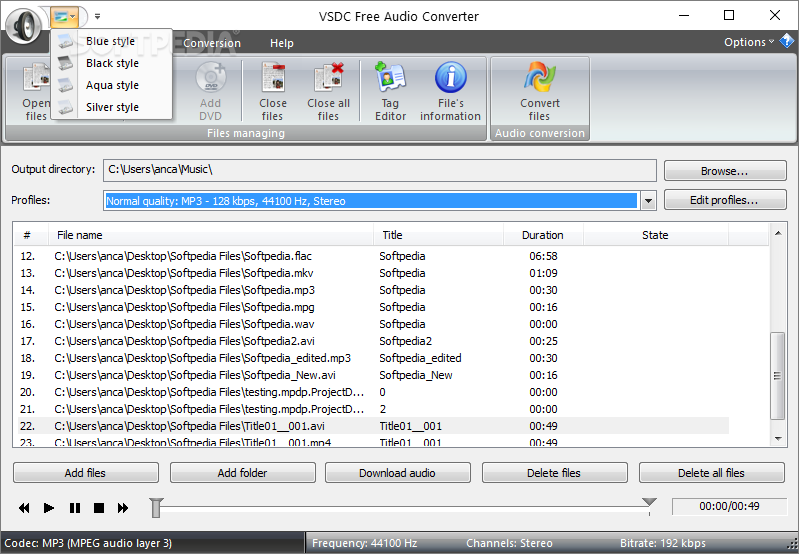
Task: Click the file list scroll down arrow
Action: point(778,438)
